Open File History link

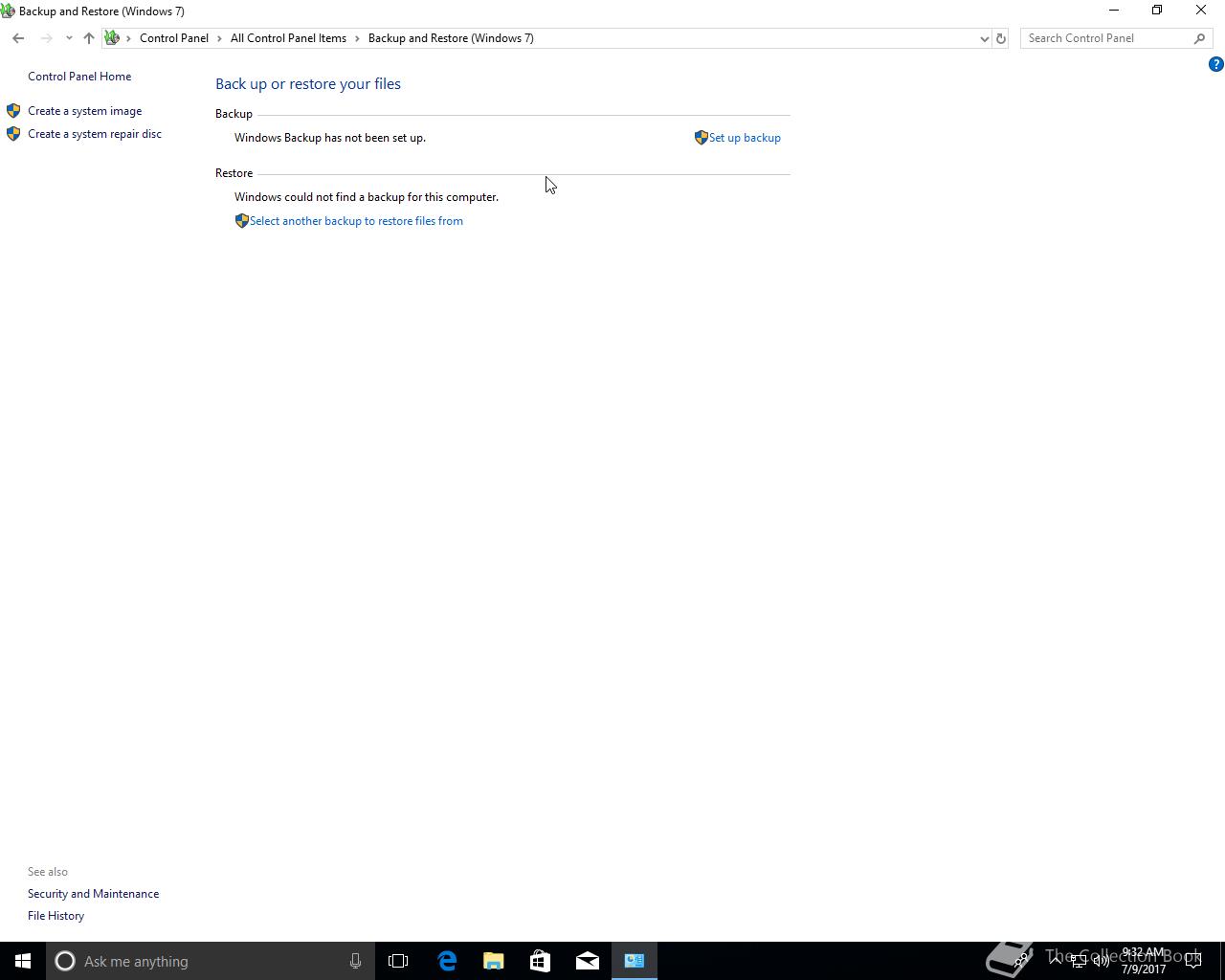(56, 916)
